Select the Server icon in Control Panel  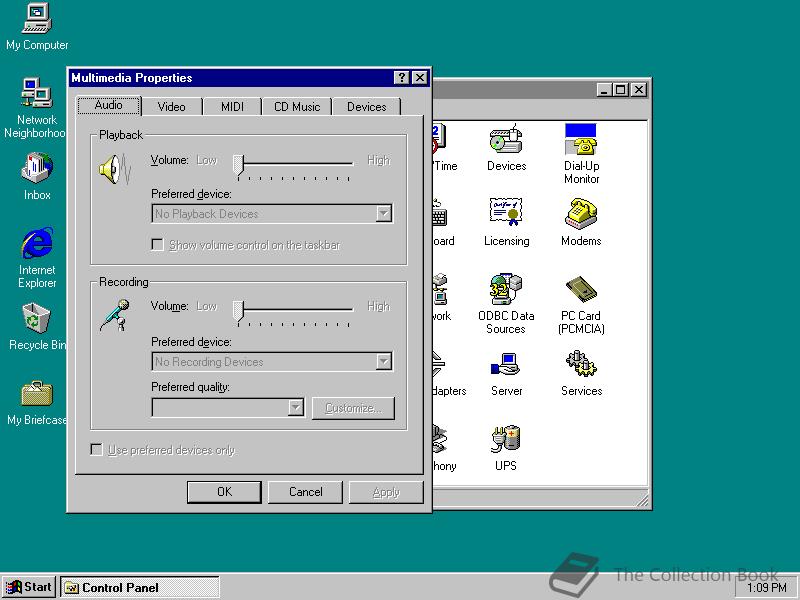tap(506, 373)
